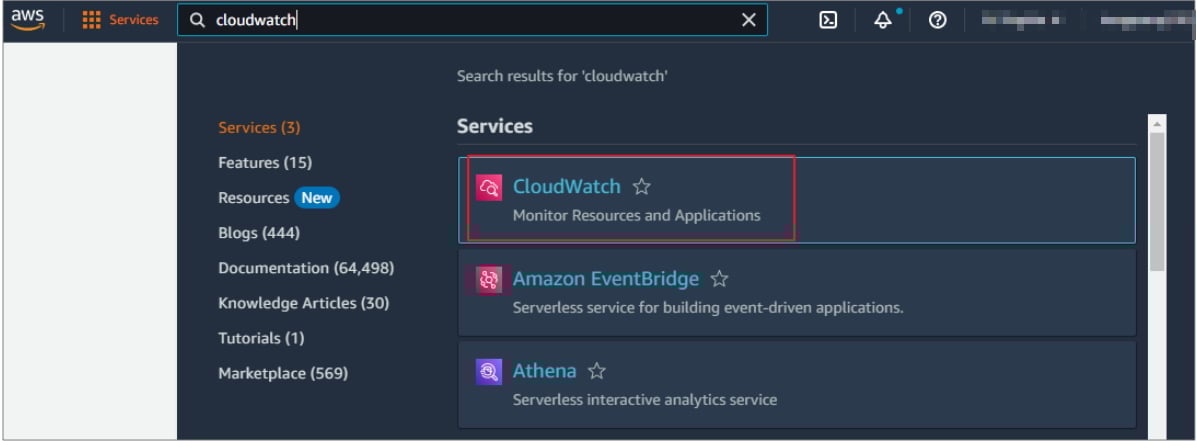Viewport: 1197px width, 448px height.
Task: Open the CloudShell terminal icon
Action: (x=828, y=21)
